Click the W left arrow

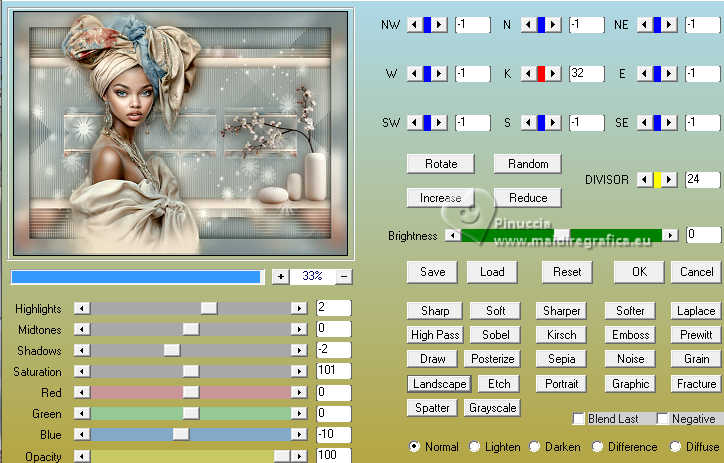(415, 73)
